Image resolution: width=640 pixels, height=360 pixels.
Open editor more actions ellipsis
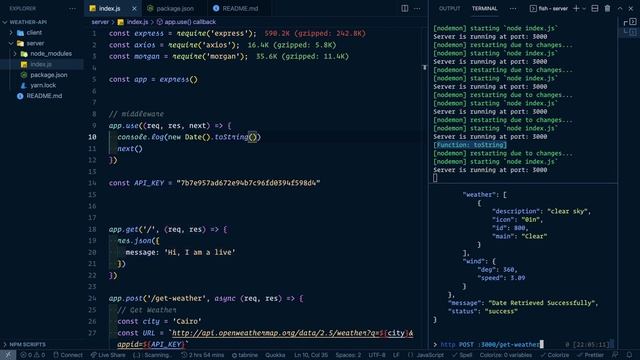pos(417,8)
